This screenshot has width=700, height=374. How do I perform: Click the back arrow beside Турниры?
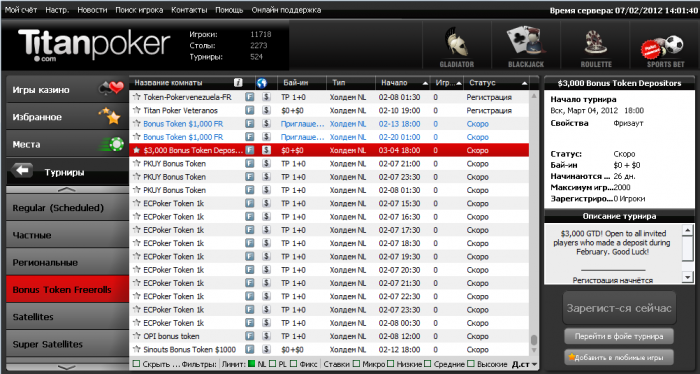[x=22, y=171]
